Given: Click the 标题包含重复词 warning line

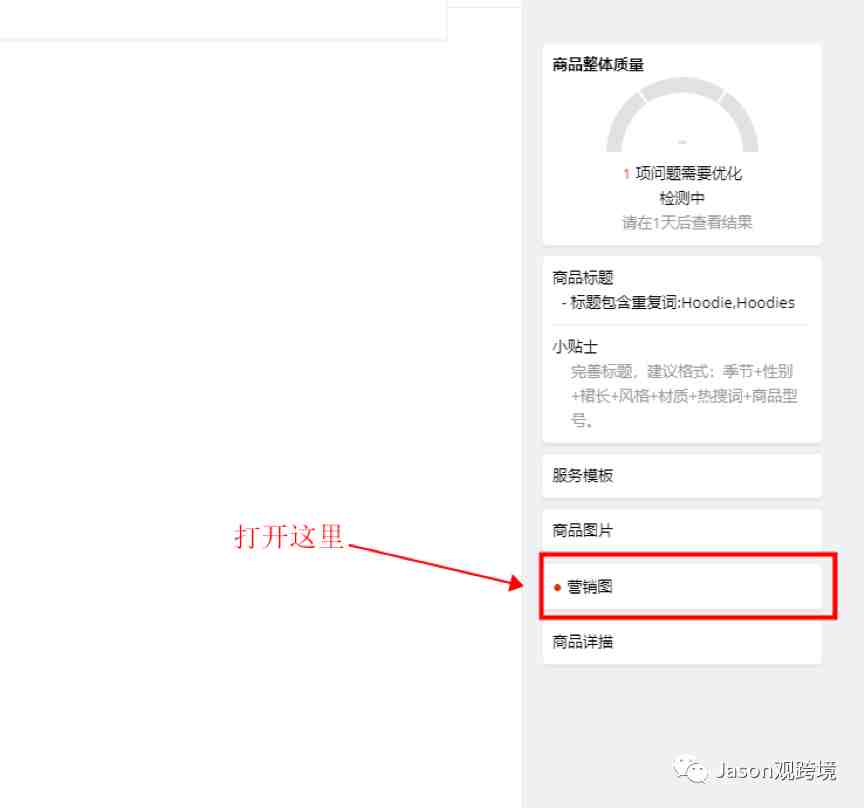Looking at the screenshot, I should (x=678, y=302).
